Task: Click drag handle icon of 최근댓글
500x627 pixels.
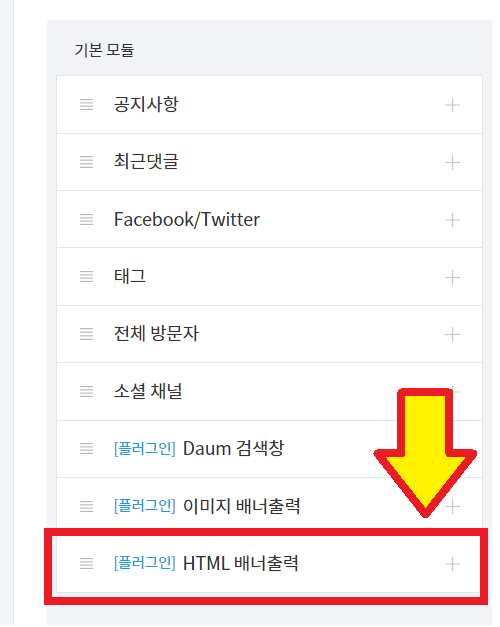Action: (x=86, y=162)
